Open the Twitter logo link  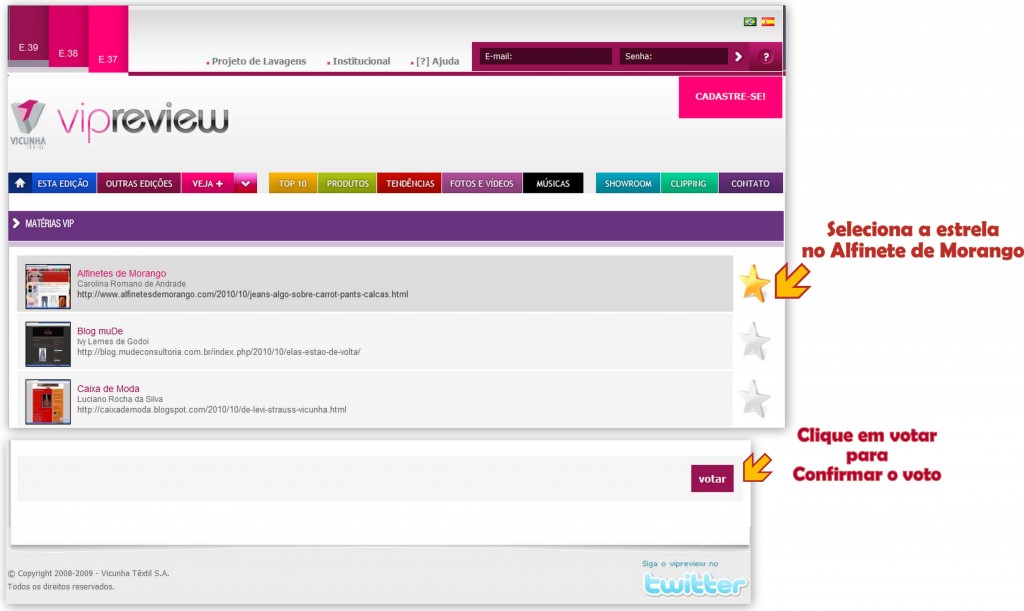click(x=695, y=584)
